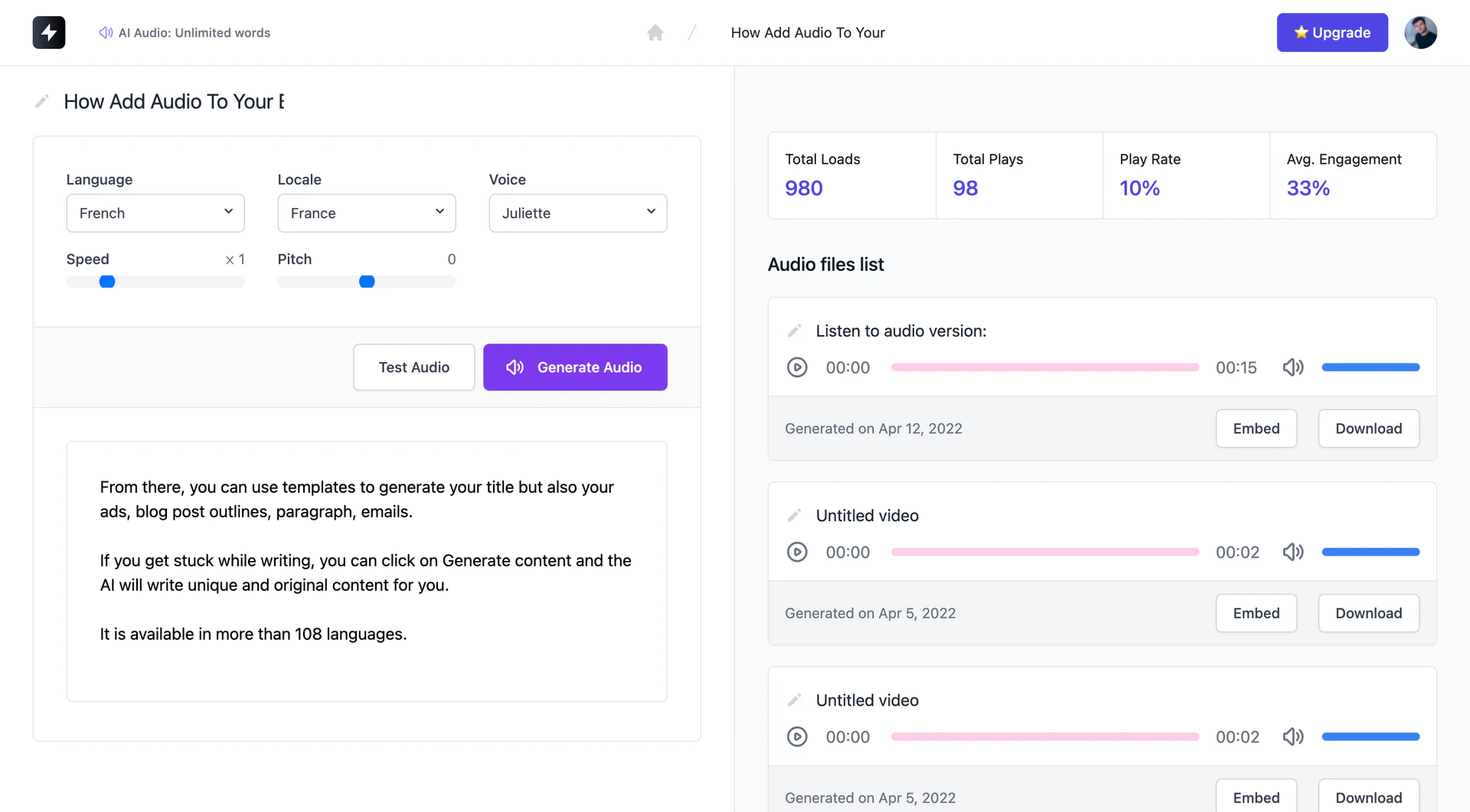Choose a voice from the Juliette dropdown
The image size is (1470, 812).
(578, 213)
